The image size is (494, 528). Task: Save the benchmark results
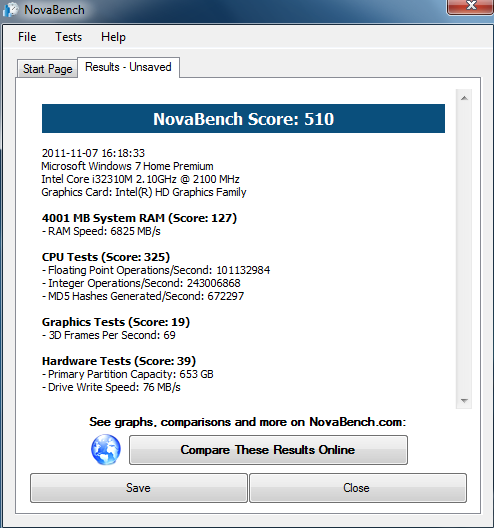tap(139, 488)
